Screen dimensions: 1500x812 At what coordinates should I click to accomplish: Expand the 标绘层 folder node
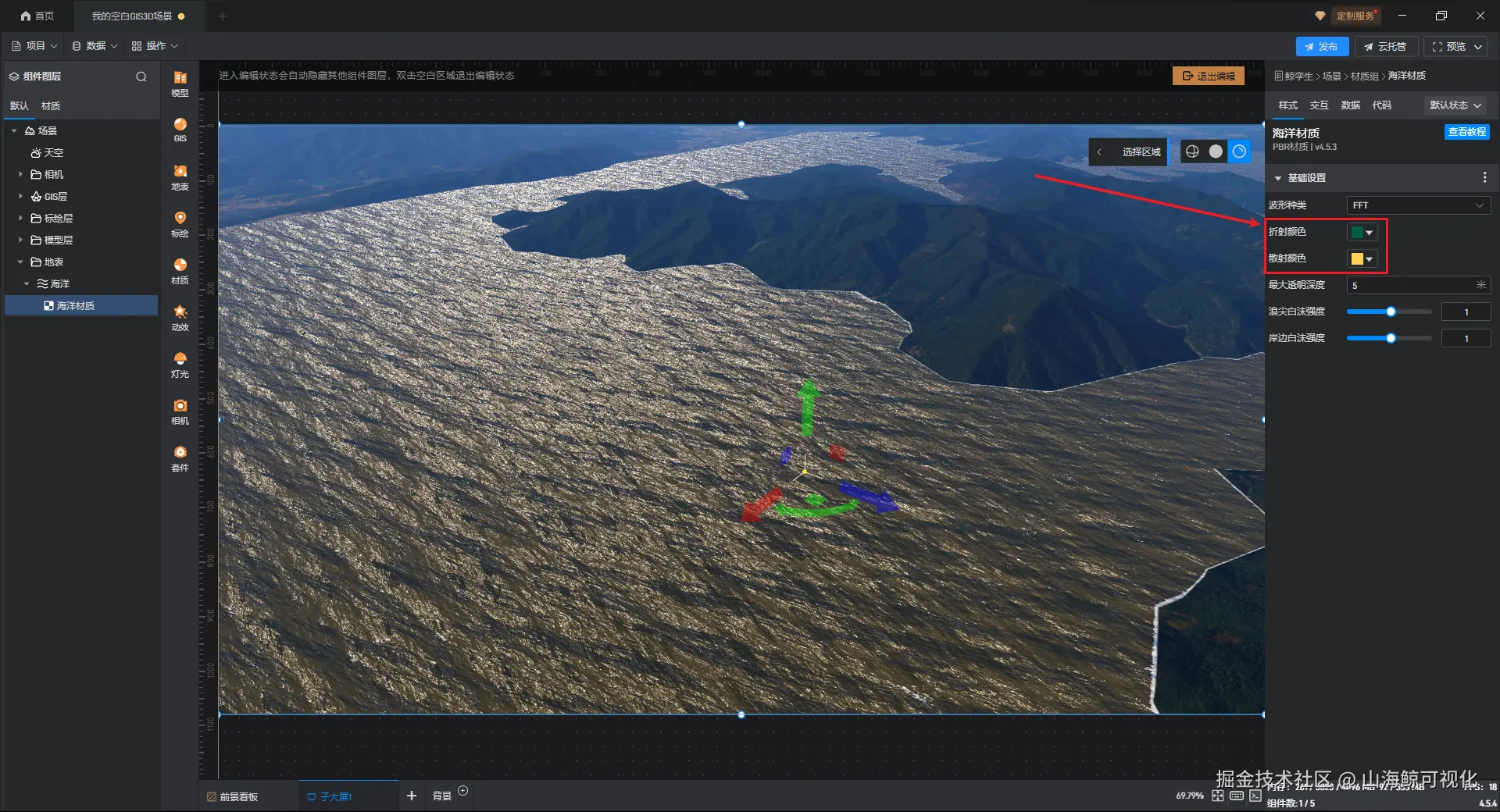[20, 218]
